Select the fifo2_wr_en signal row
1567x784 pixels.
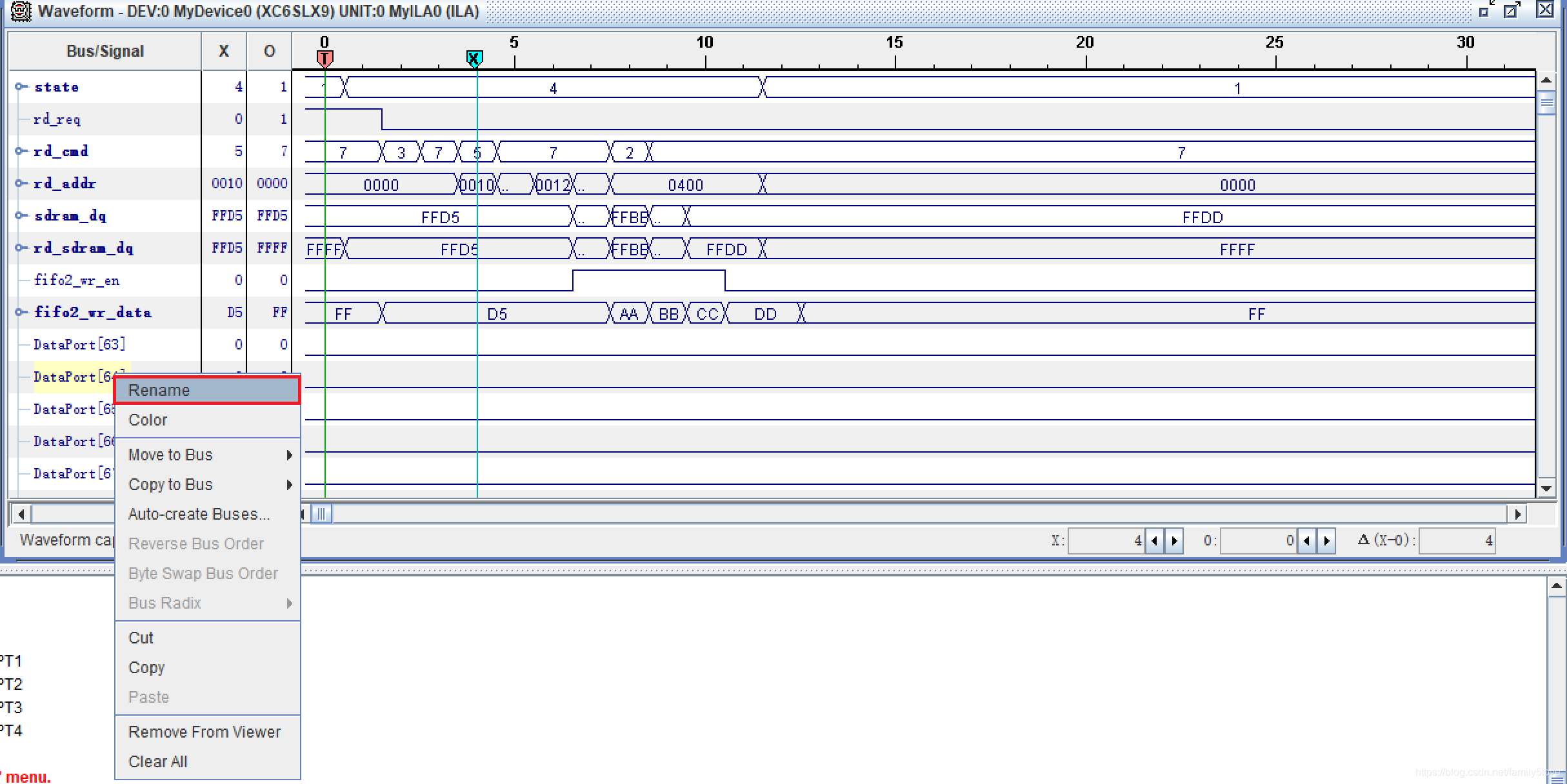point(76,280)
